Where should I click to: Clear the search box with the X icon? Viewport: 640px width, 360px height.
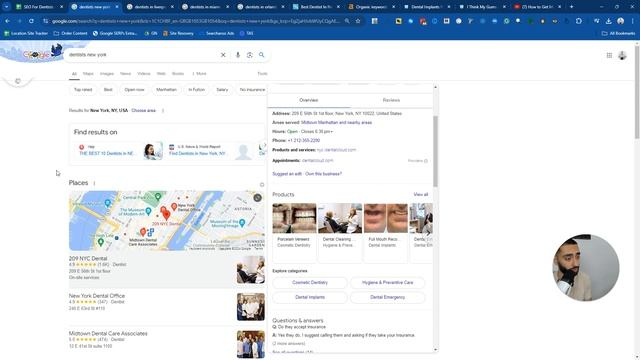(223, 55)
